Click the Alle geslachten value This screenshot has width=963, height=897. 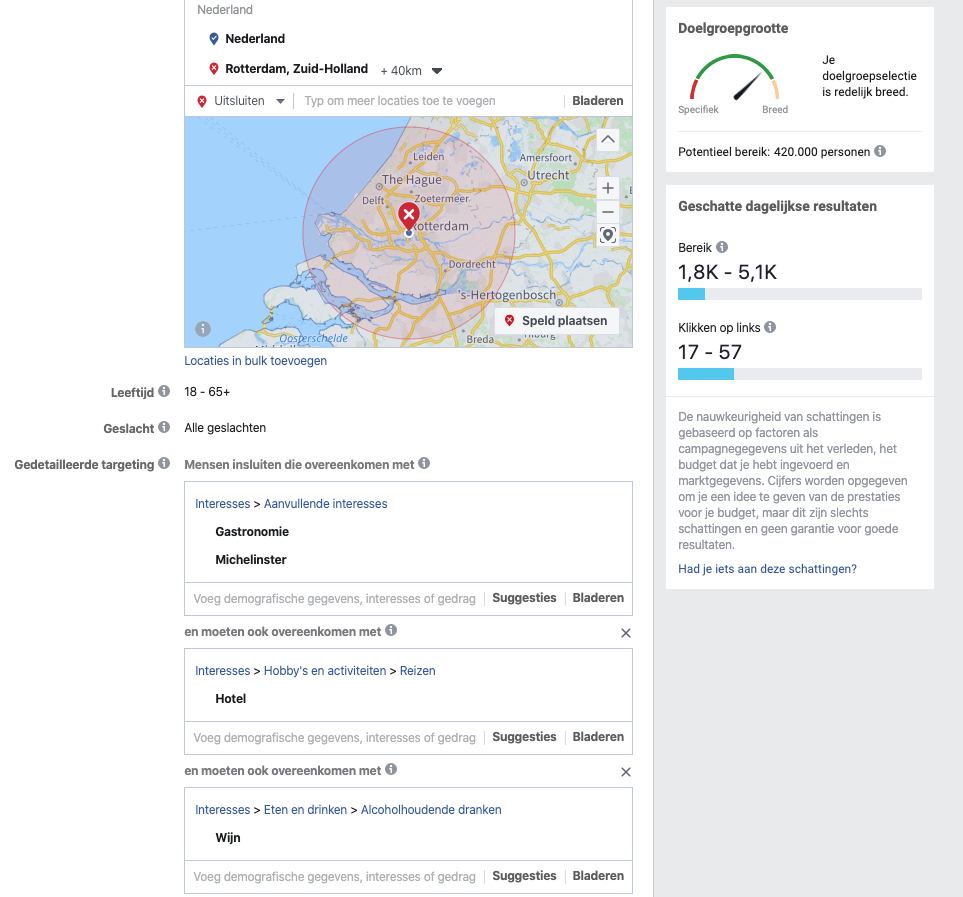[225, 428]
